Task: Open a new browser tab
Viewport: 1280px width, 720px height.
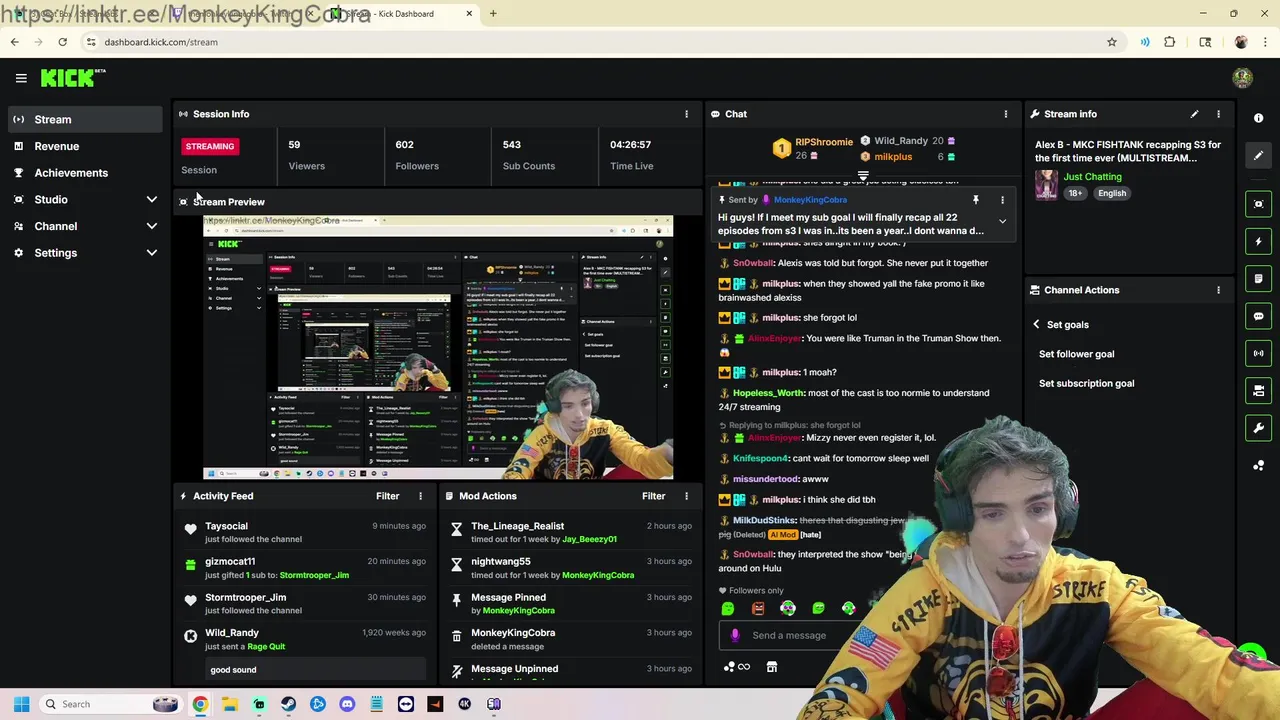Action: pyautogui.click(x=493, y=14)
